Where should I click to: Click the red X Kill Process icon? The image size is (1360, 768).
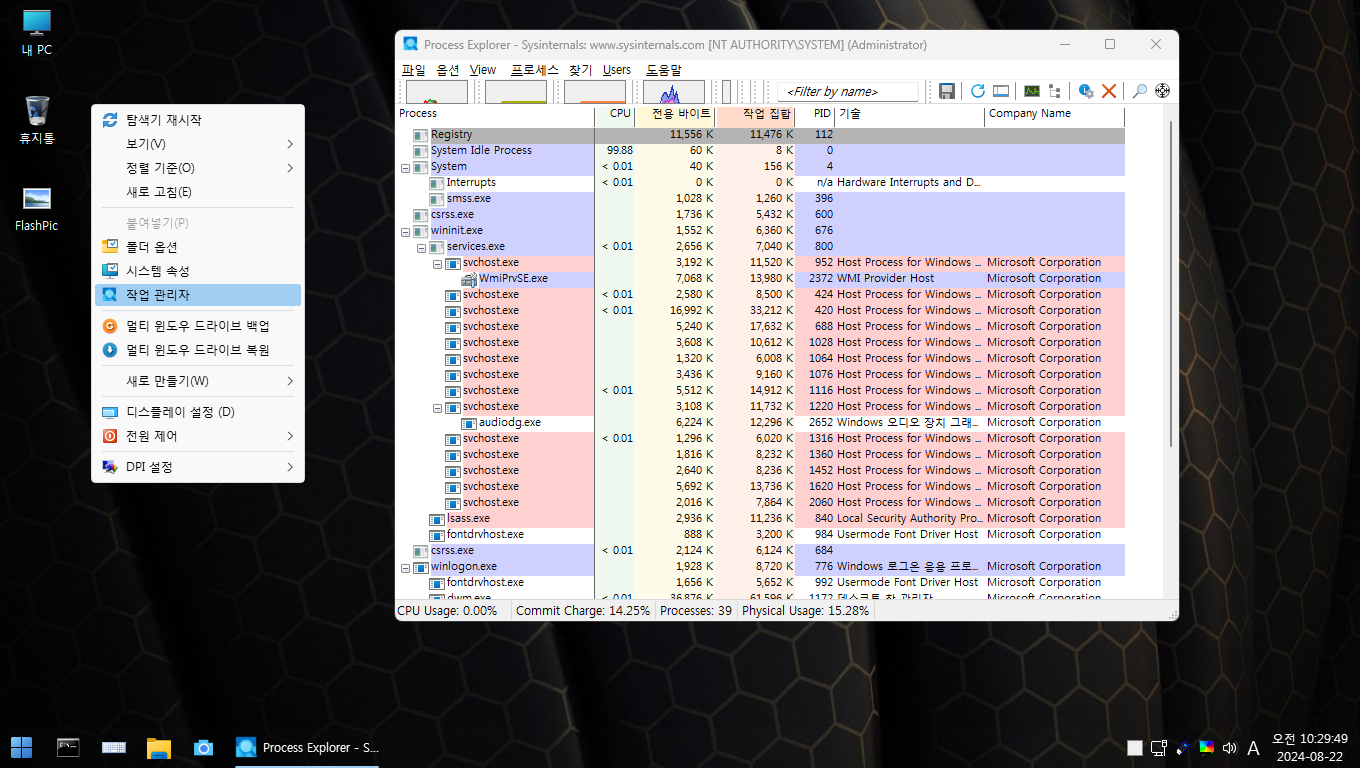[1109, 91]
